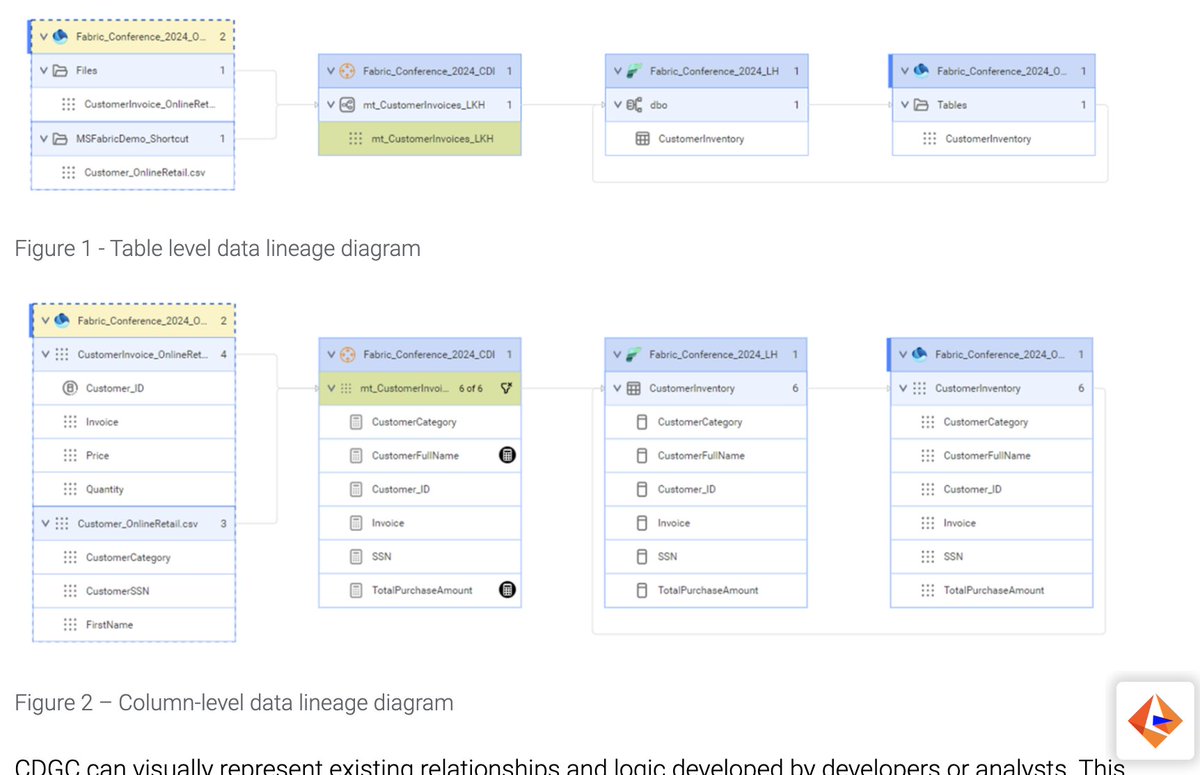1200x775 pixels.
Task: Select CustomerCategory row under Customer_OnlineRetail.csv
Action: pyautogui.click(x=134, y=557)
